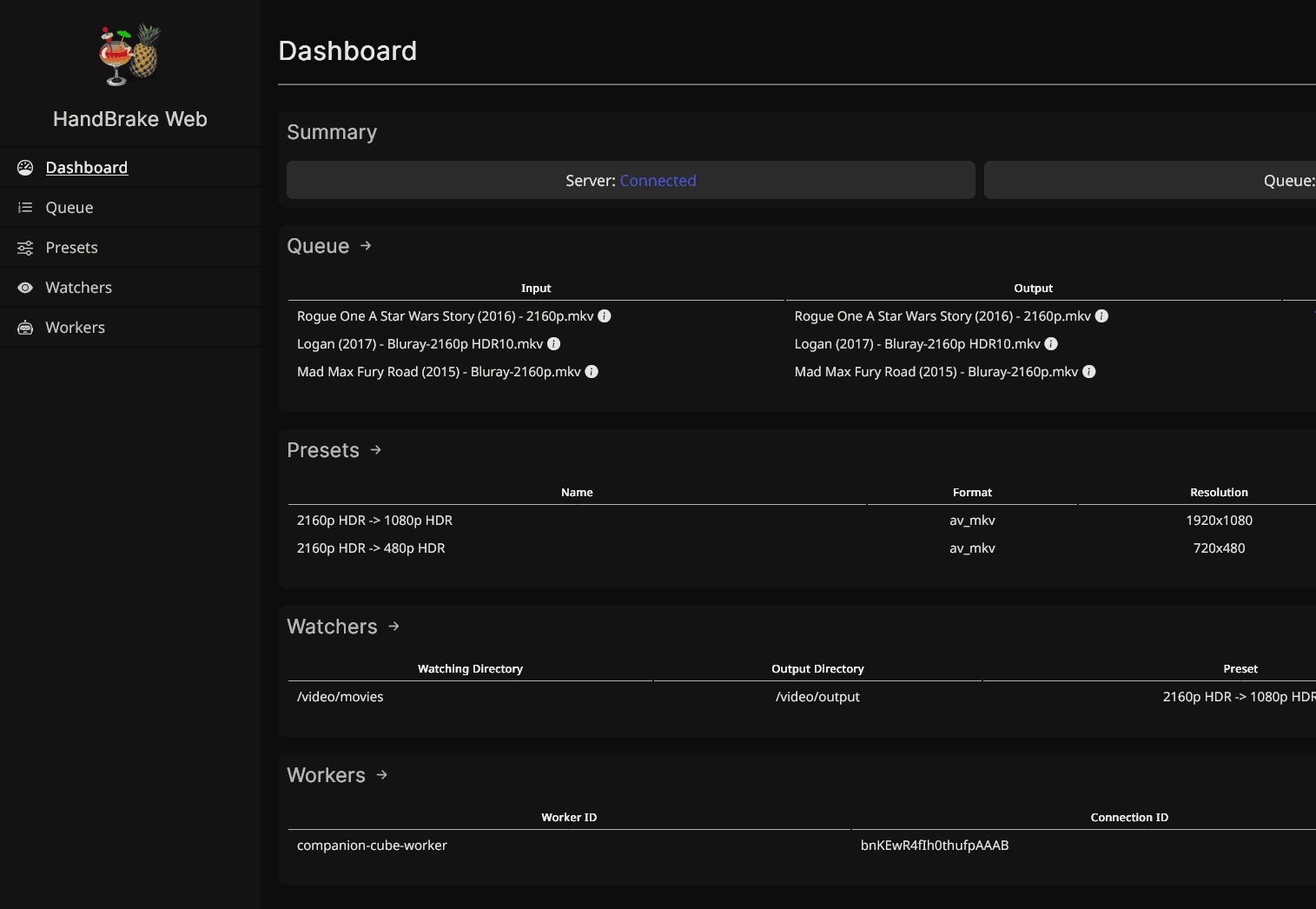Click the Workers section heading link

point(326,775)
